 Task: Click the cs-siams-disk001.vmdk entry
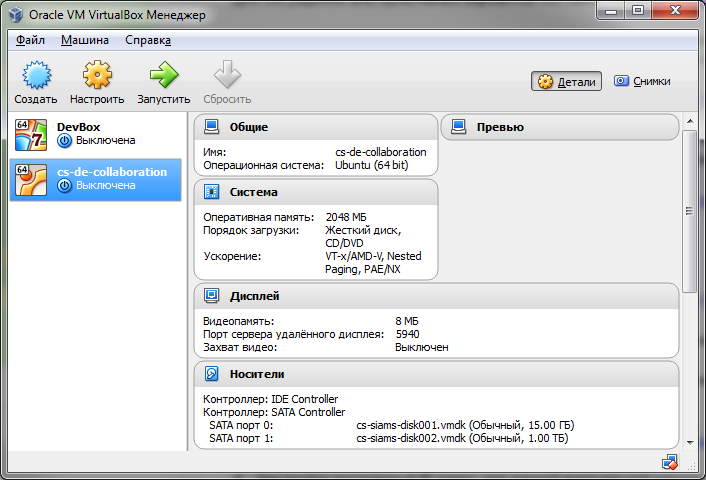click(x=465, y=425)
